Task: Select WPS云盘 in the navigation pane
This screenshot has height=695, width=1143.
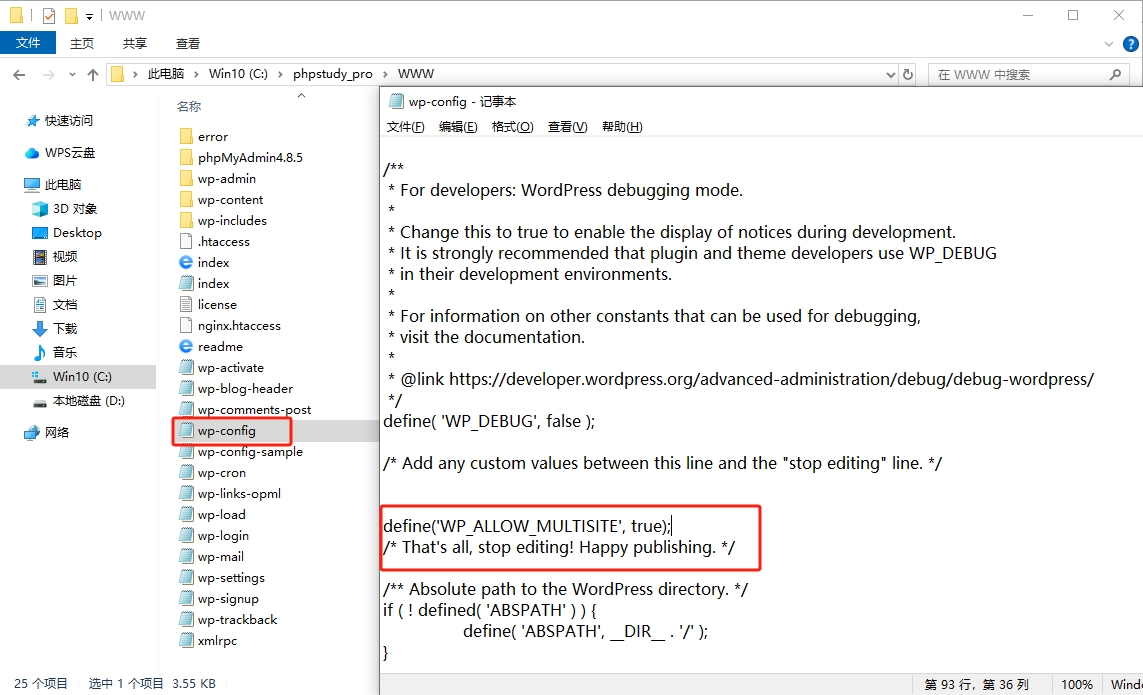Action: [70, 152]
